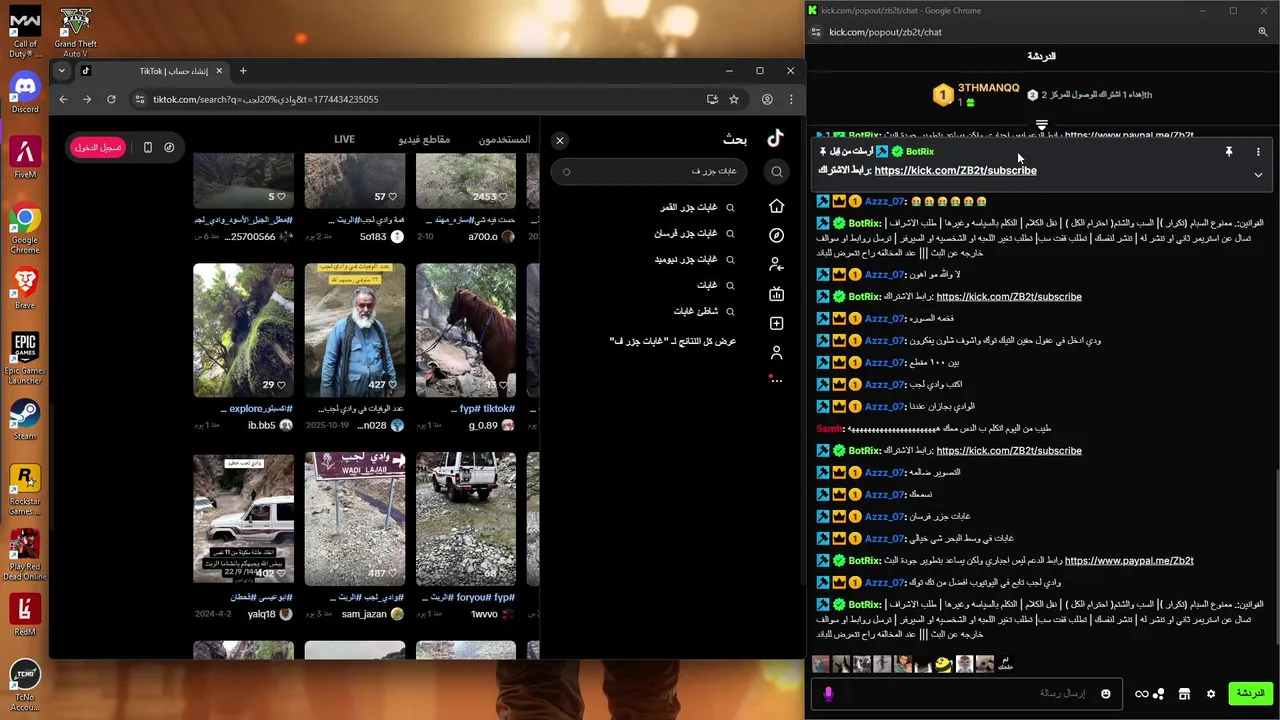This screenshot has height=720, width=1280.
Task: Open the Kick shop storefront icon
Action: (x=1184, y=694)
